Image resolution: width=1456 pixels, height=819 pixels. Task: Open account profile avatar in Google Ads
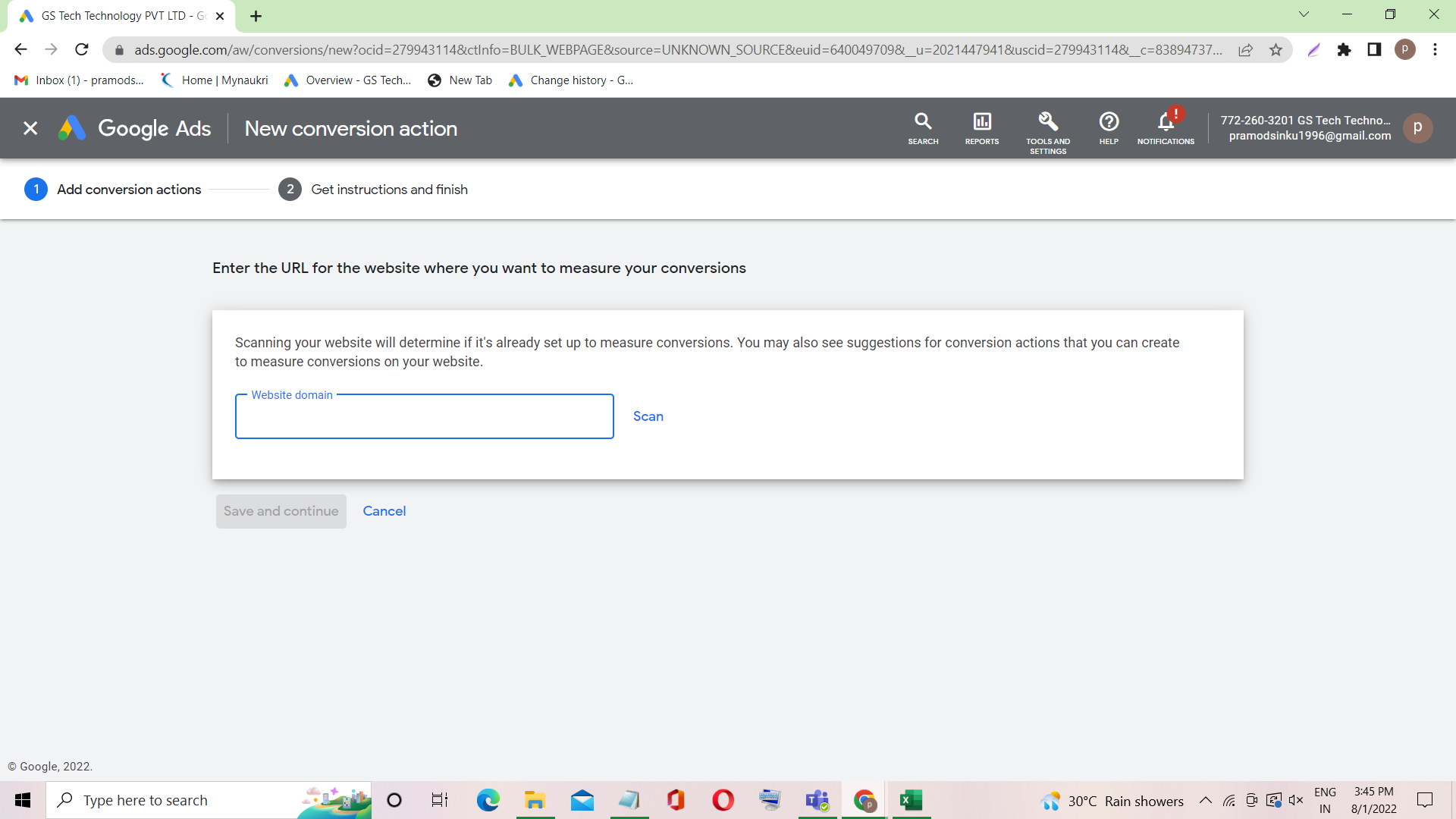click(x=1417, y=128)
